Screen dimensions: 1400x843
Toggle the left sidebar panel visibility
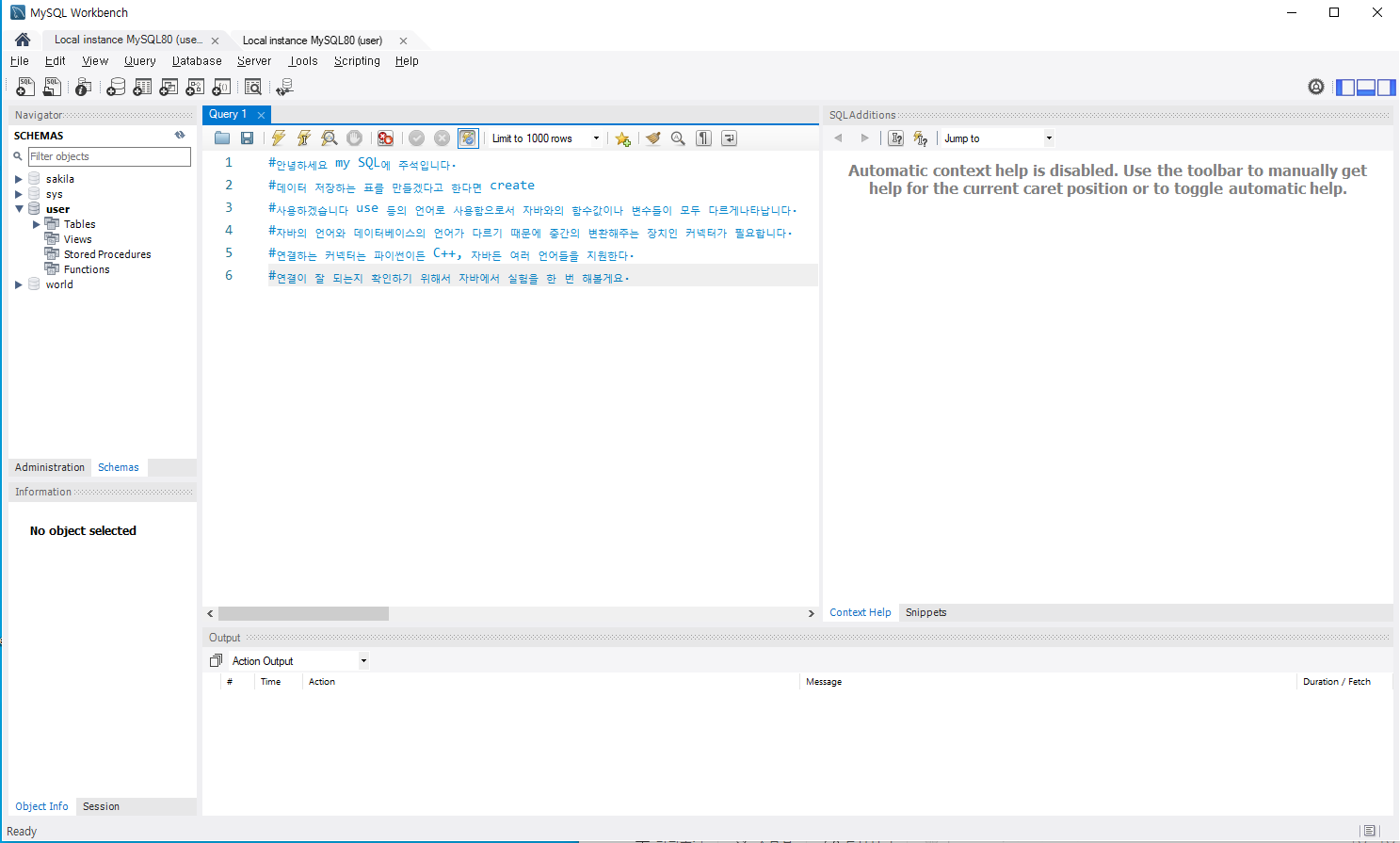coord(1345,87)
